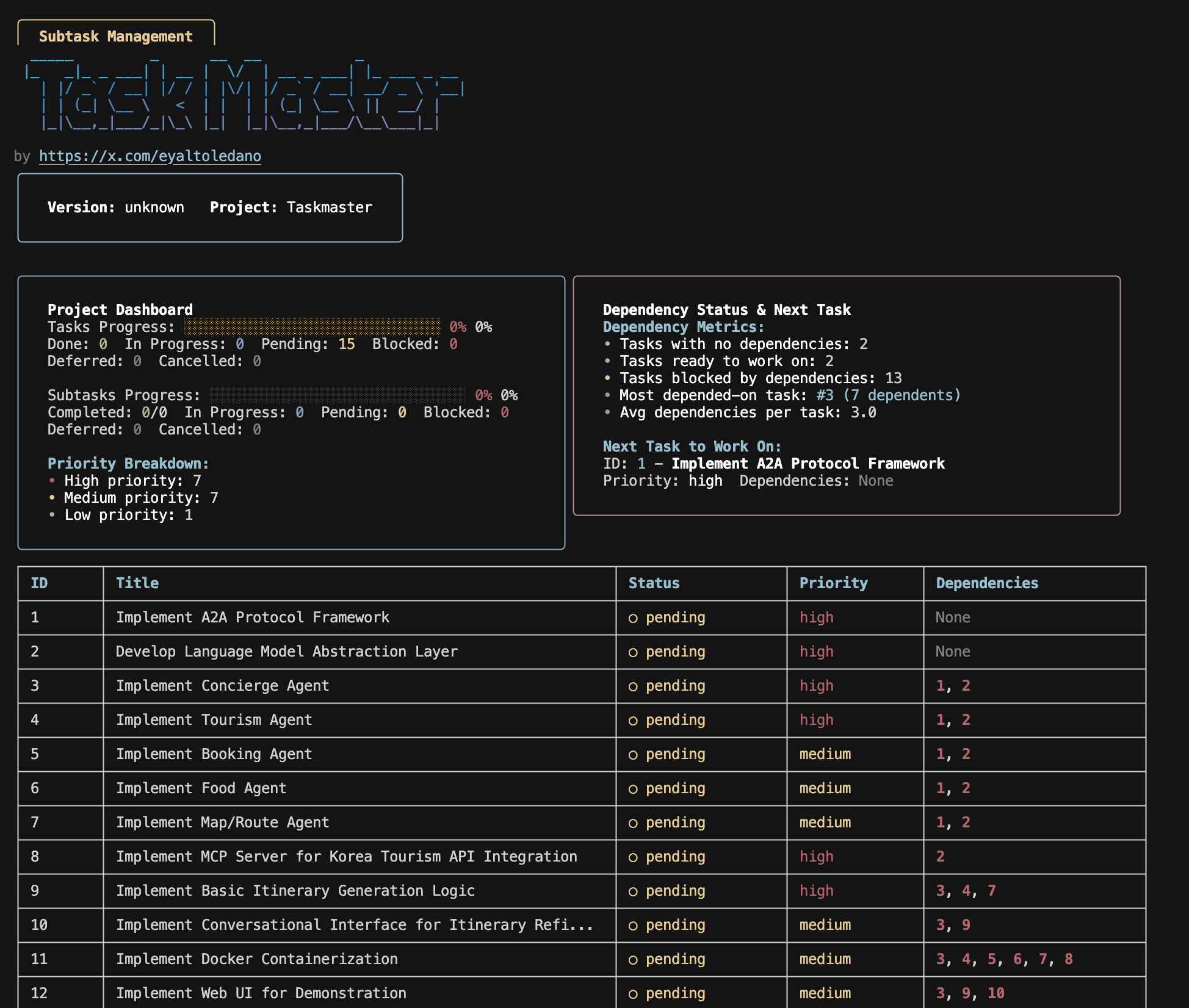The width and height of the screenshot is (1189, 1008).
Task: Click the Status column header
Action: (654, 583)
